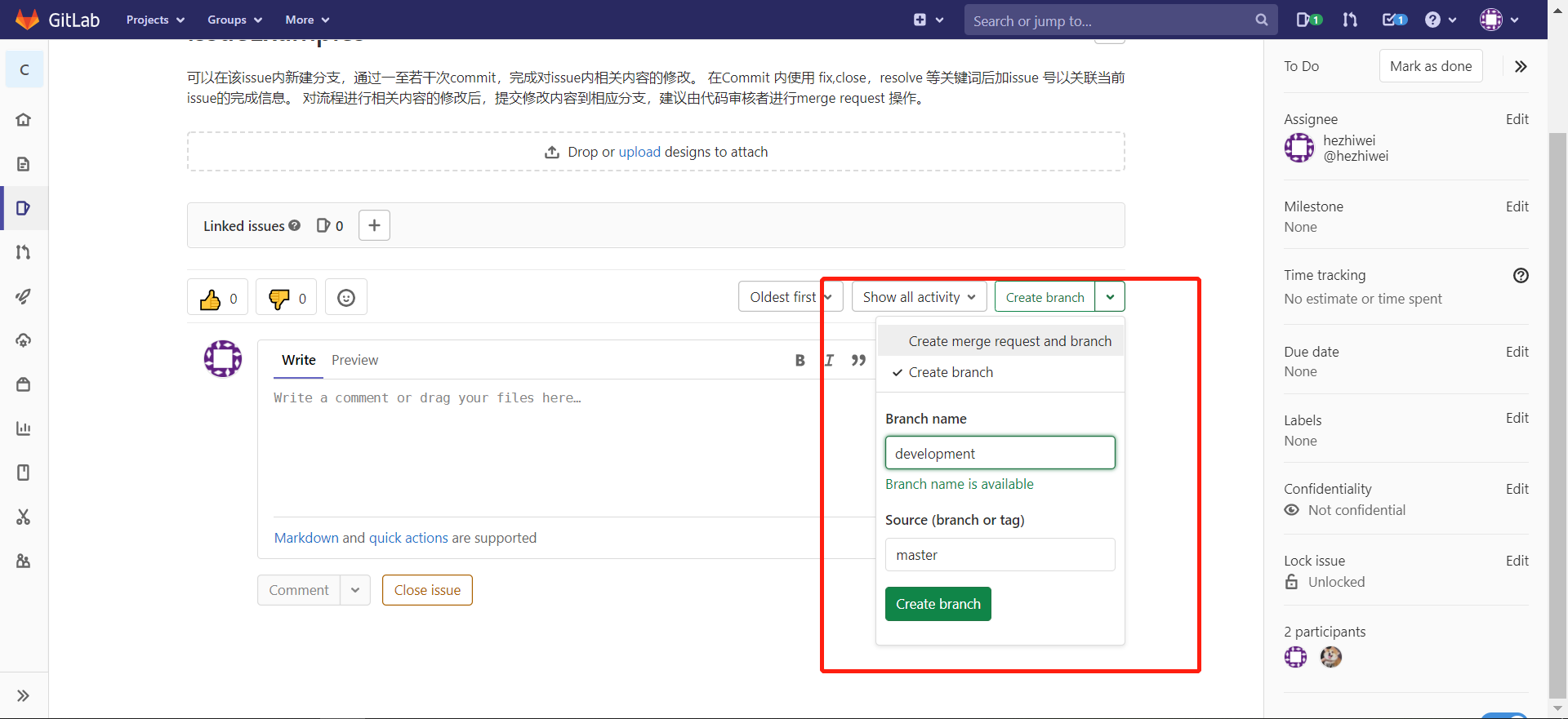This screenshot has height=719, width=1568.
Task: Click the Comment button
Action: 299,590
